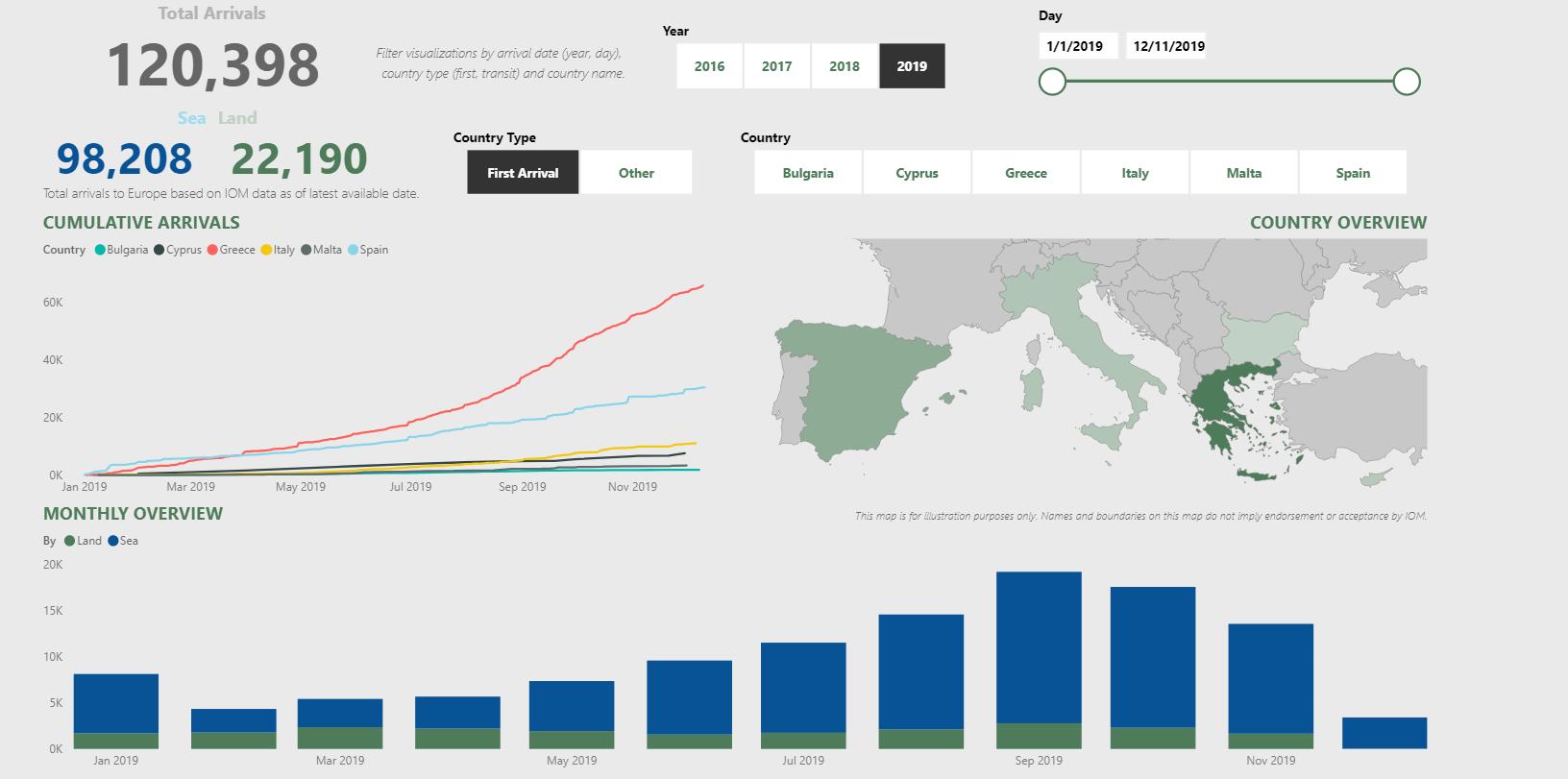Select the 2018 year filter
Screen dimensions: 1568x779
tap(844, 66)
